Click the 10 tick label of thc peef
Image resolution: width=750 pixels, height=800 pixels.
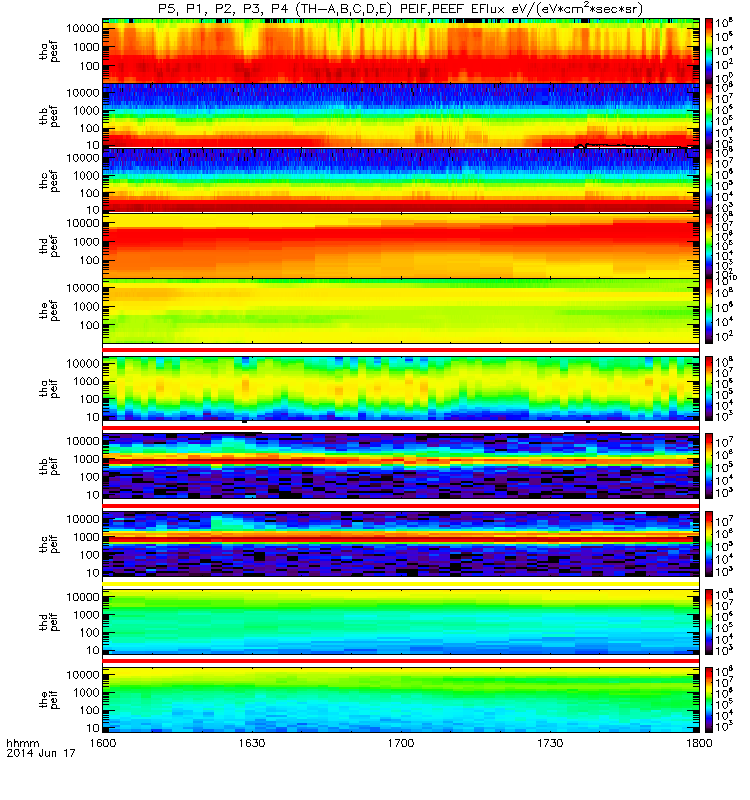(x=93, y=210)
